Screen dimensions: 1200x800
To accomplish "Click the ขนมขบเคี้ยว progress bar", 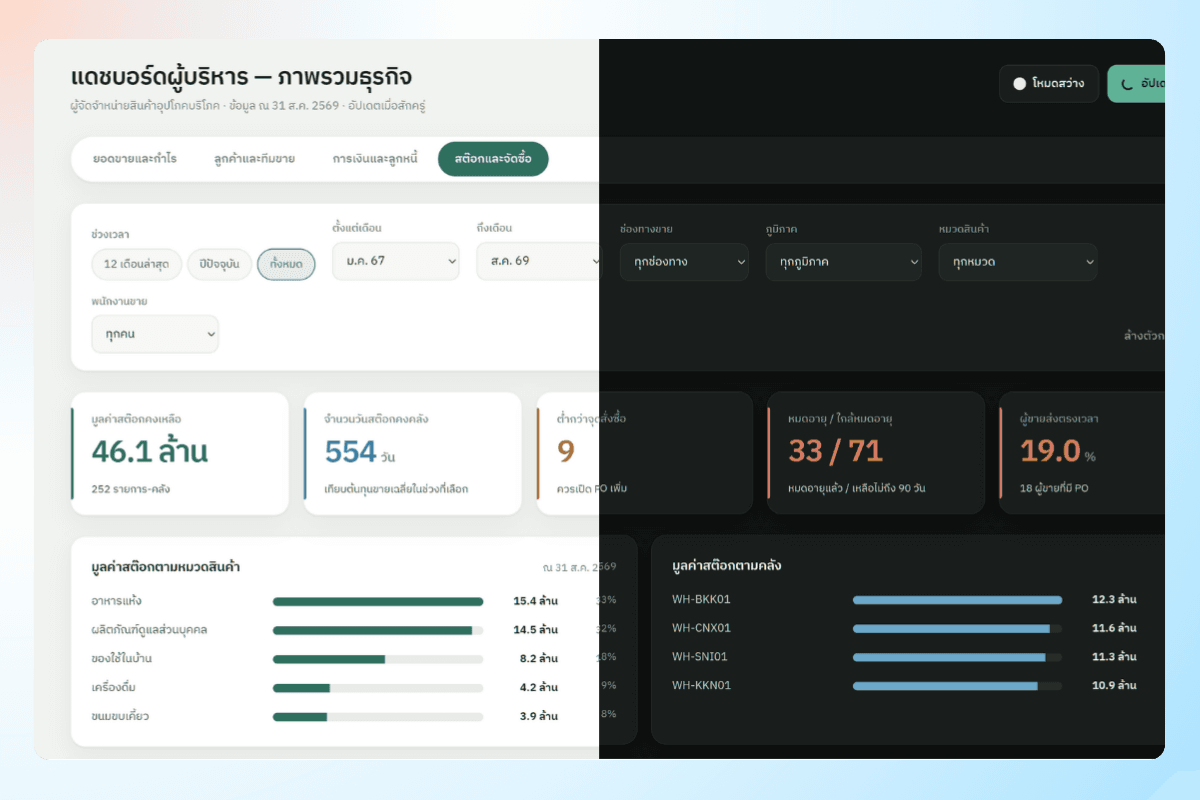I will (x=378, y=717).
